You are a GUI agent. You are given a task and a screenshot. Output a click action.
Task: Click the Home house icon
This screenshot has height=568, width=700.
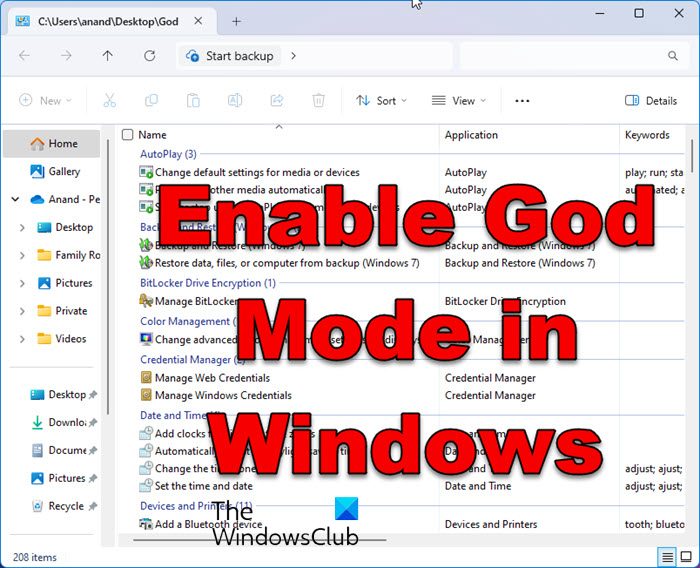point(38,143)
